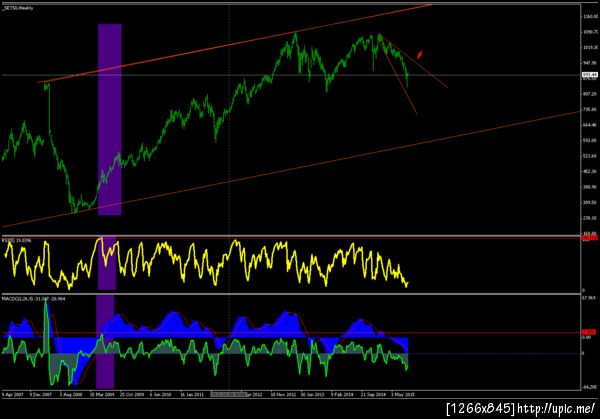Select the MACD(12,26,9) indicator label
The image size is (600, 419).
(34, 298)
